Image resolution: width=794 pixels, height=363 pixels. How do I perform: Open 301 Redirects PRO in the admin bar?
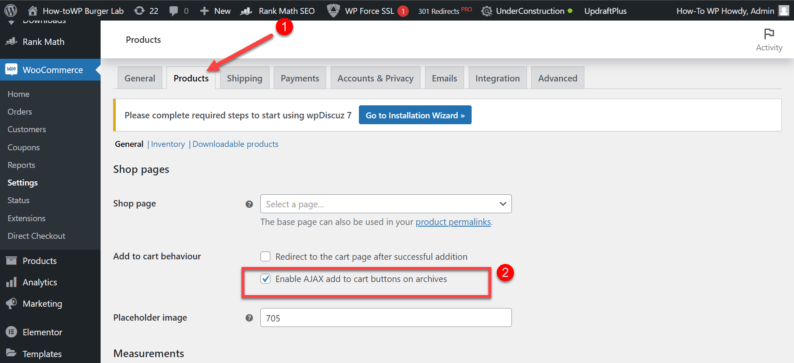(445, 11)
